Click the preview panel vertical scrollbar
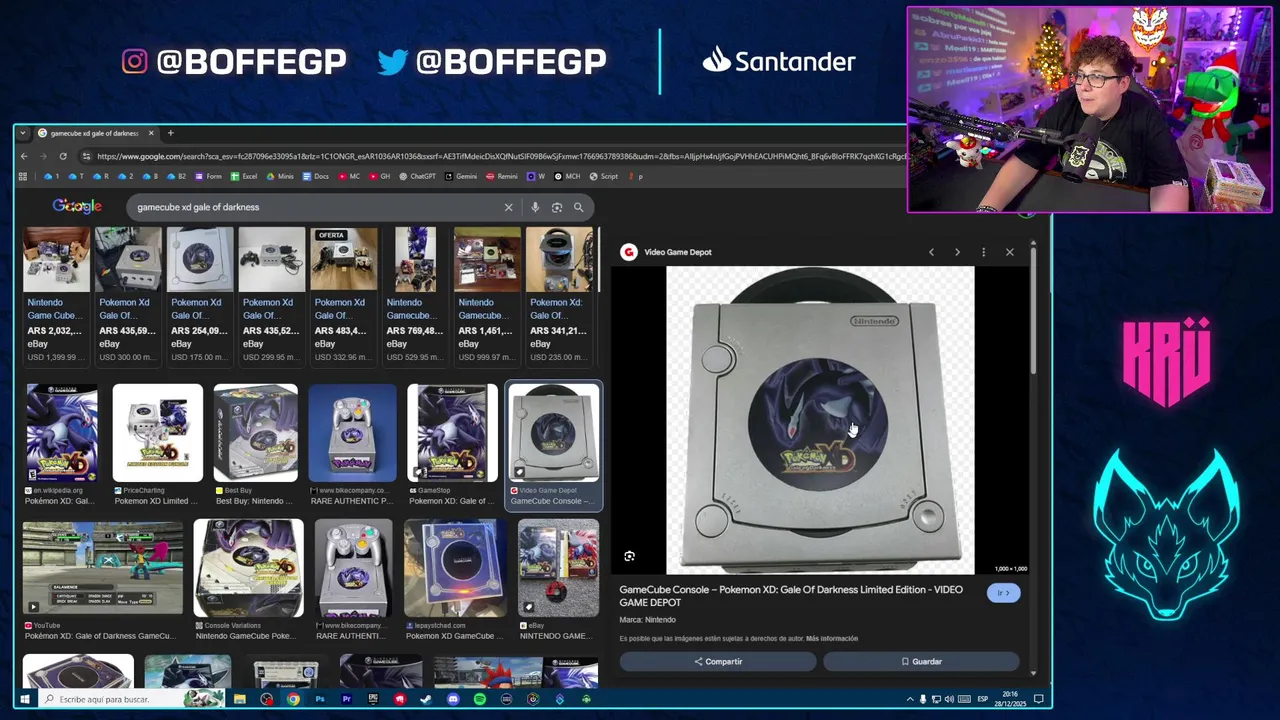Image resolution: width=1280 pixels, height=720 pixels. coord(1034,310)
